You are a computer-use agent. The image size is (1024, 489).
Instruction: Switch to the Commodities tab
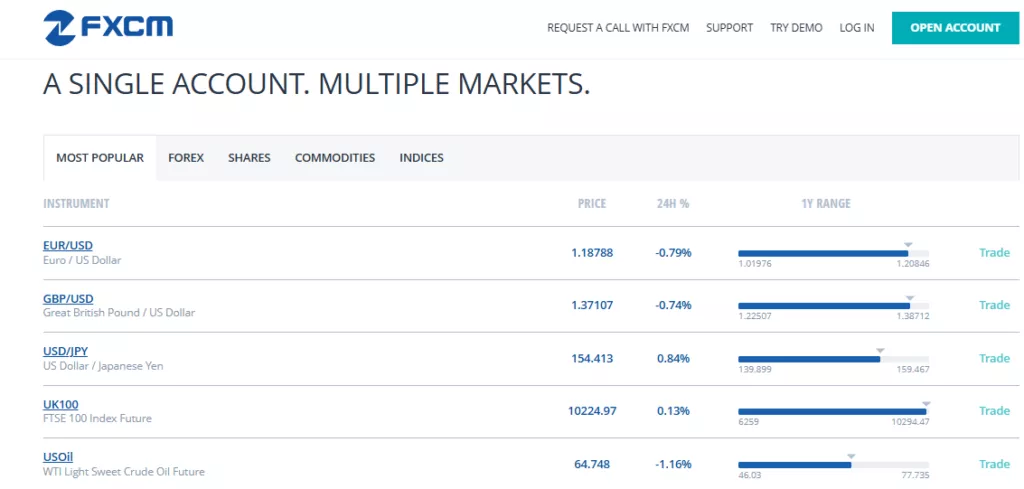(335, 158)
